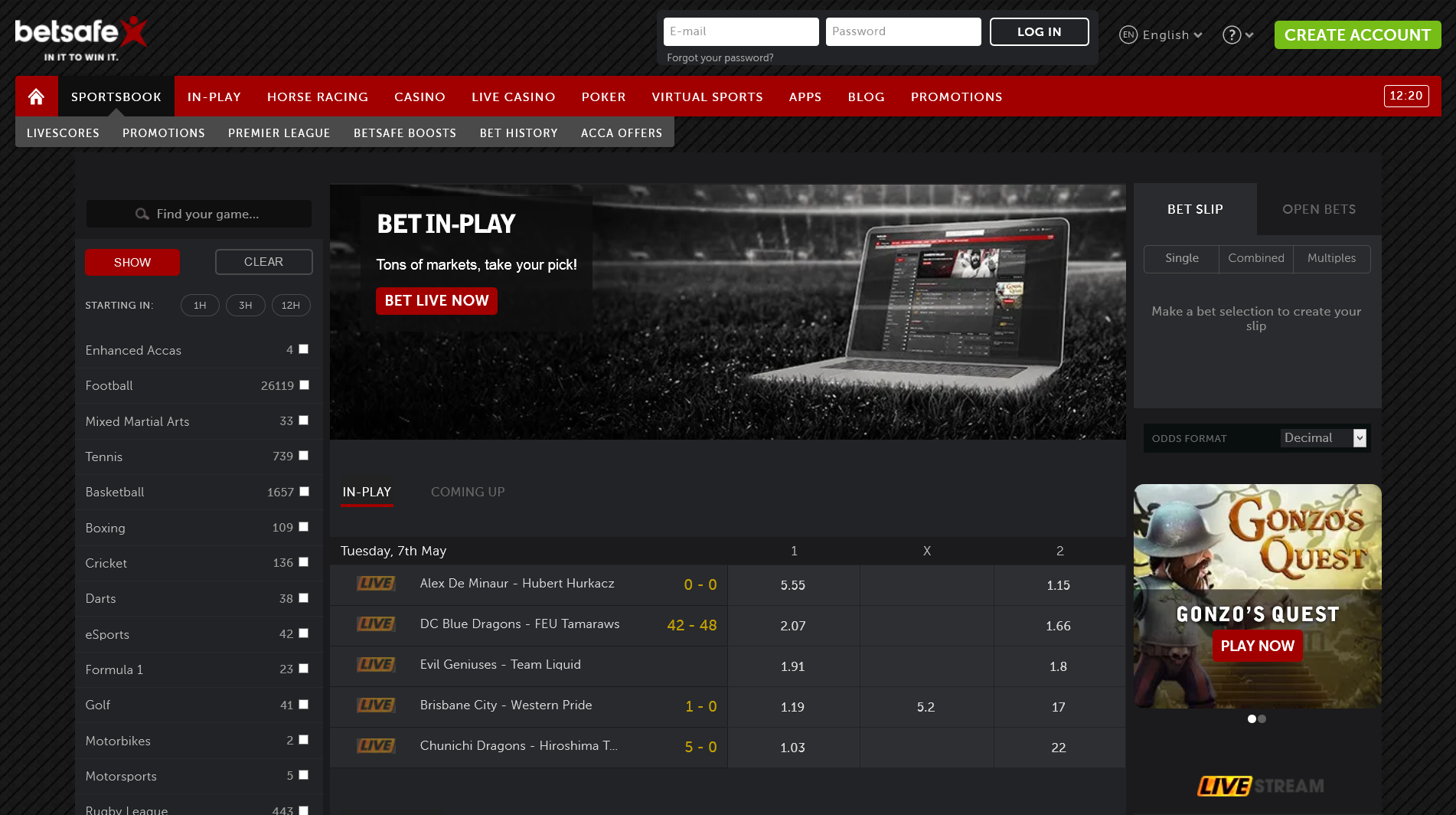The height and width of the screenshot is (815, 1456).
Task: Click the E-mail input field
Action: [x=741, y=31]
